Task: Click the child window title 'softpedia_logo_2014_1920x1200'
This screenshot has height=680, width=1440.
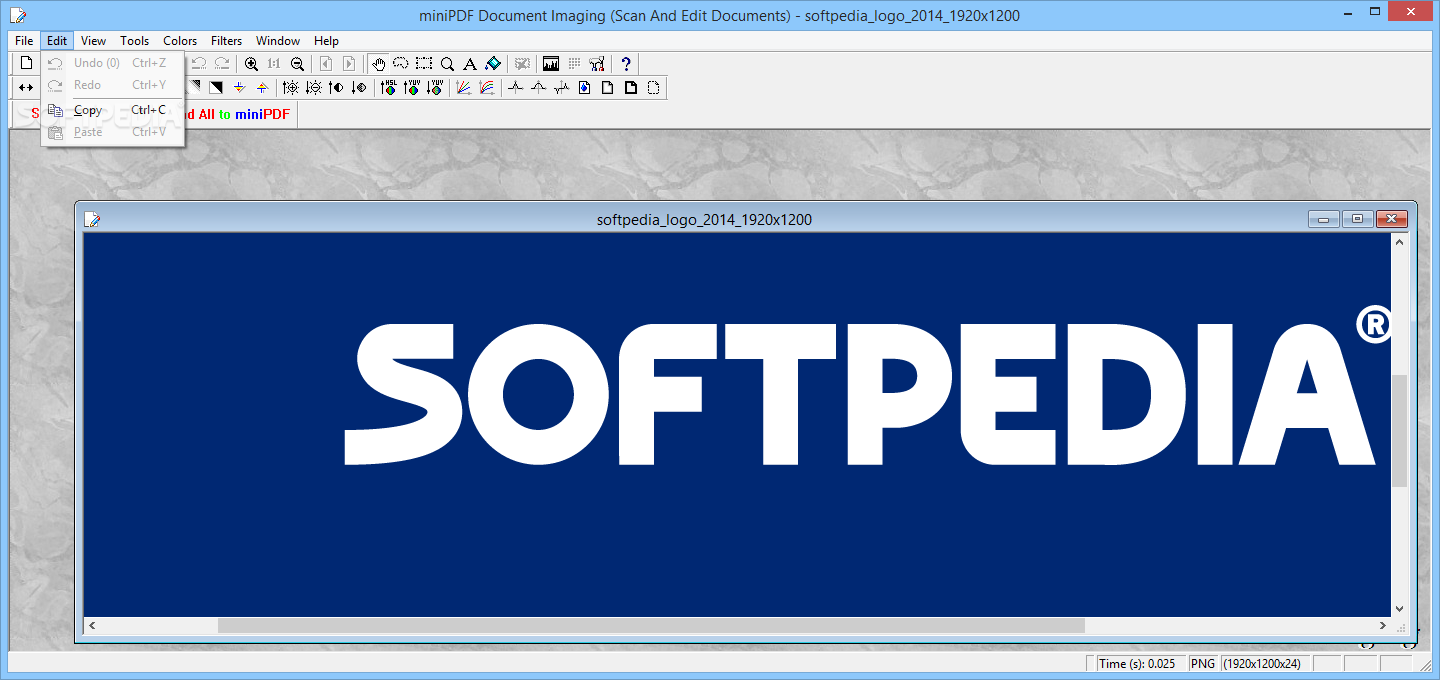Action: point(704,220)
